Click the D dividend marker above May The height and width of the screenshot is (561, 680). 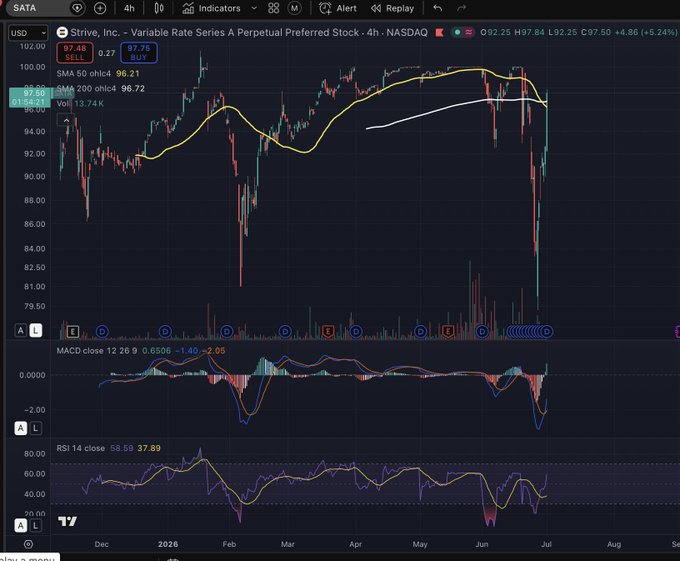coord(420,332)
